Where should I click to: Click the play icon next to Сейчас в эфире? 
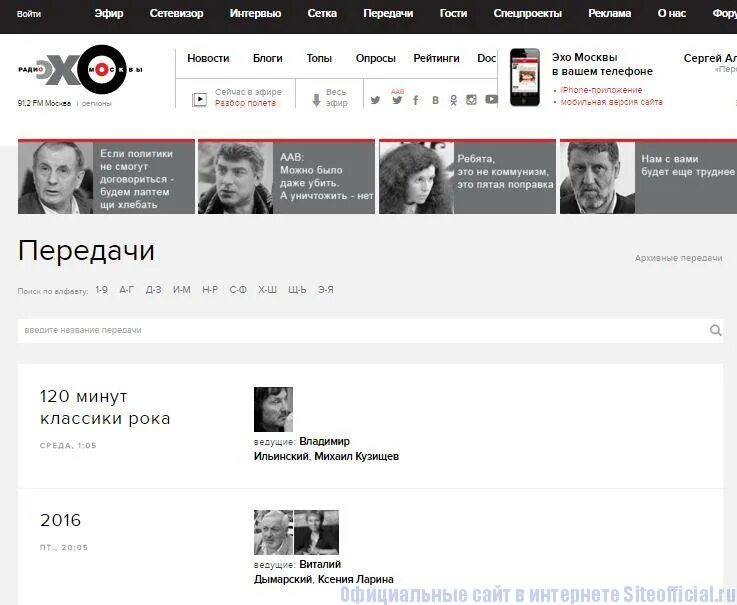click(199, 100)
